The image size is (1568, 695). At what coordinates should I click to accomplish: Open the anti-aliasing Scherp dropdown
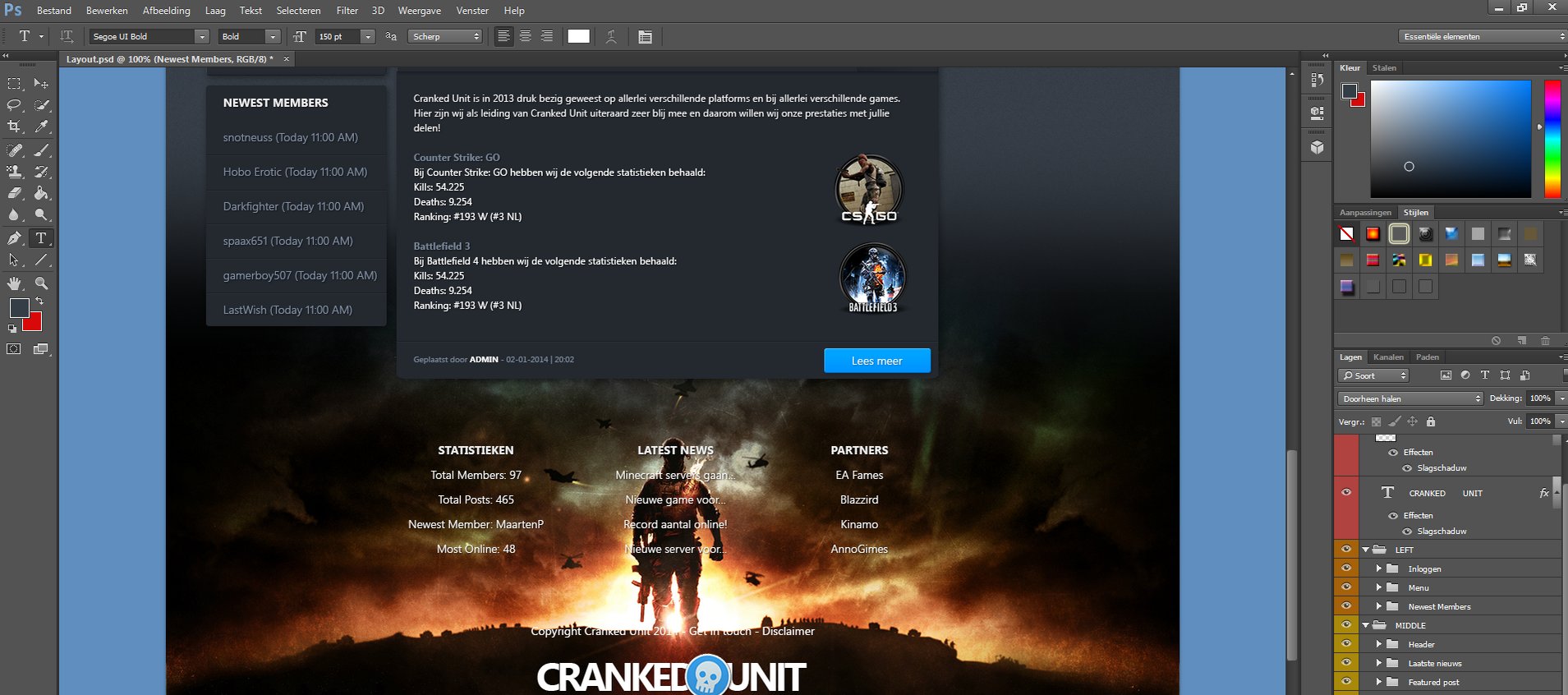[x=444, y=36]
